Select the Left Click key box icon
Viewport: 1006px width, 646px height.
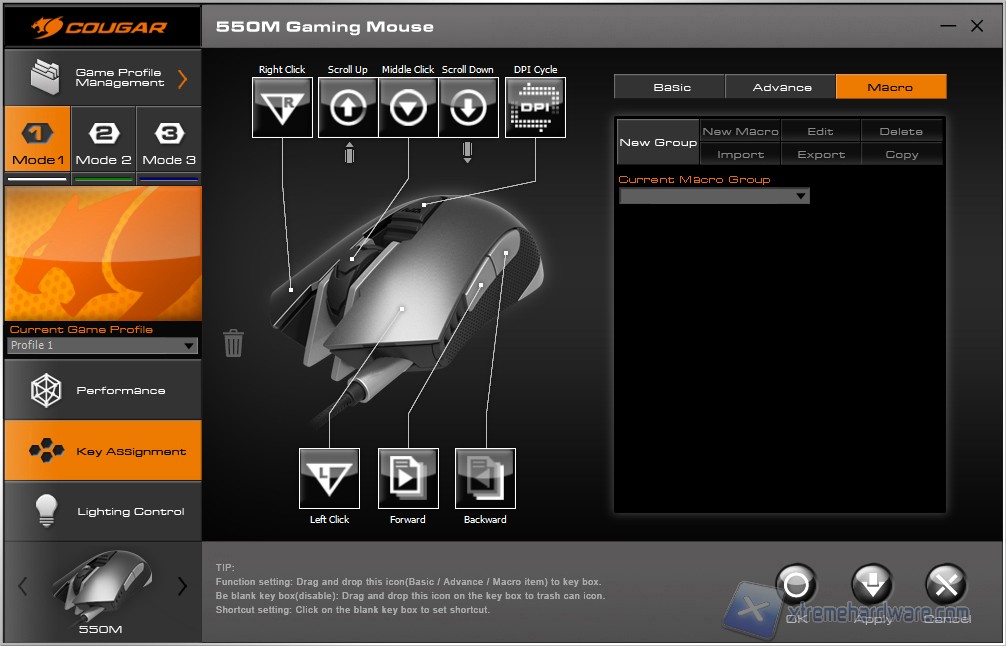[x=329, y=478]
